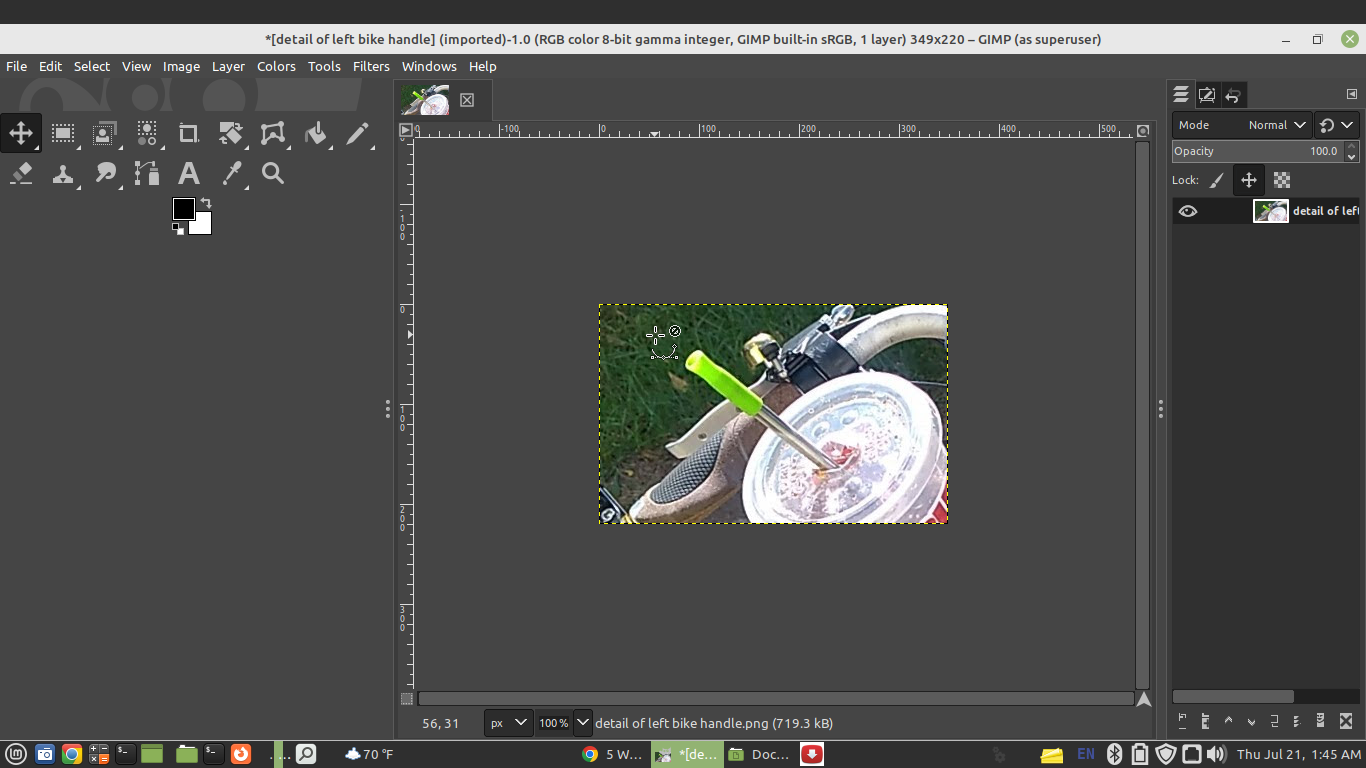Choose the Eraser tool
The image size is (1366, 768).
point(21,174)
